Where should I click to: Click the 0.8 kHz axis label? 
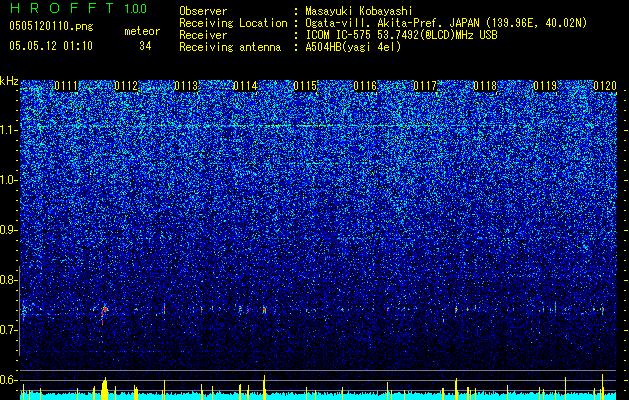coord(8,280)
